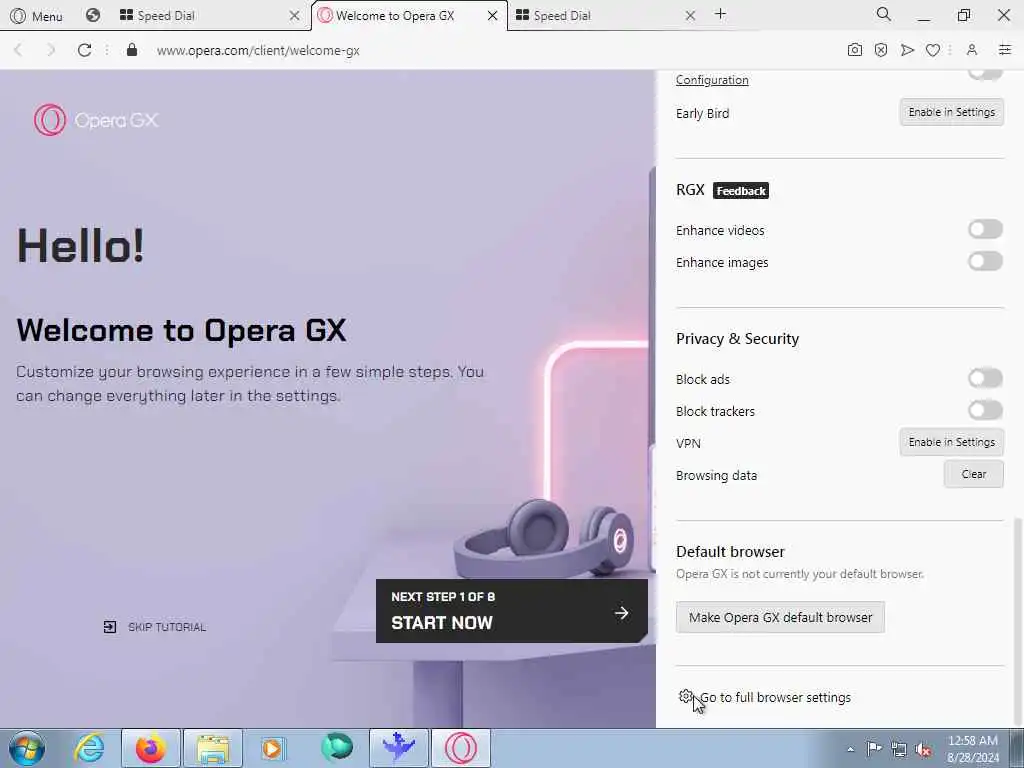Toggle Block ads switch

coord(985,378)
